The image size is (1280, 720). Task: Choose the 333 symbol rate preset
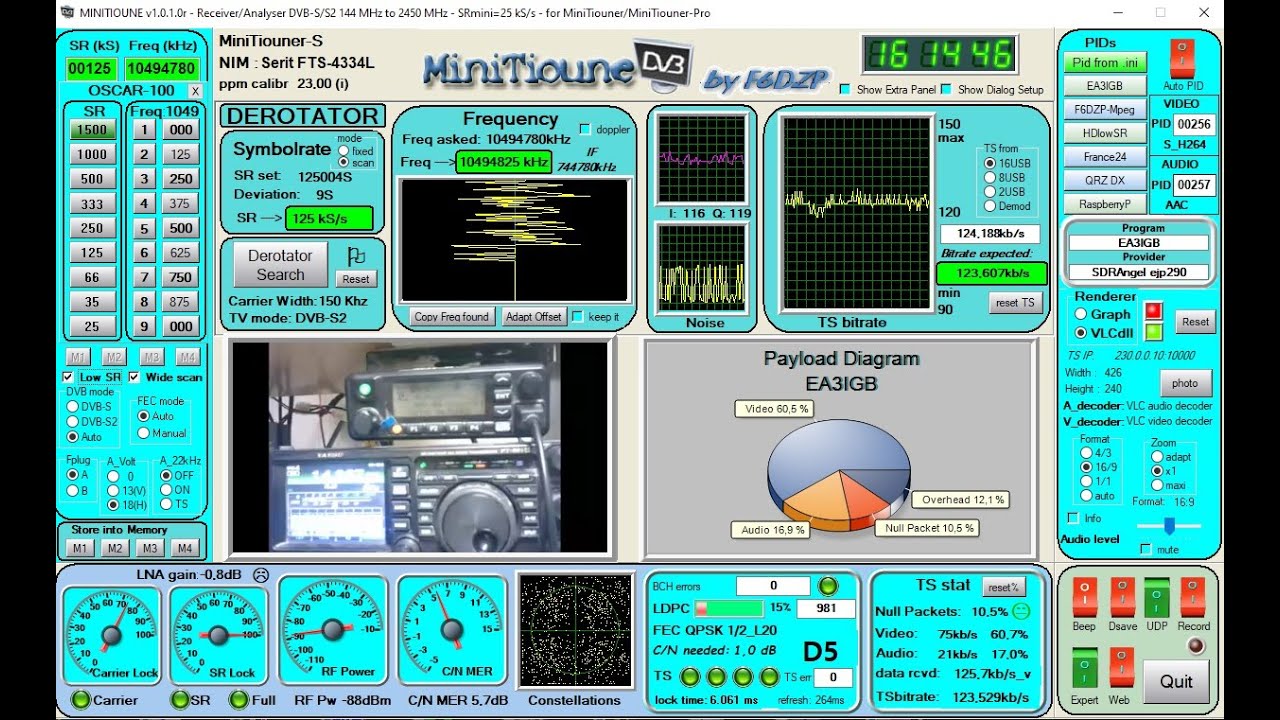coord(92,203)
